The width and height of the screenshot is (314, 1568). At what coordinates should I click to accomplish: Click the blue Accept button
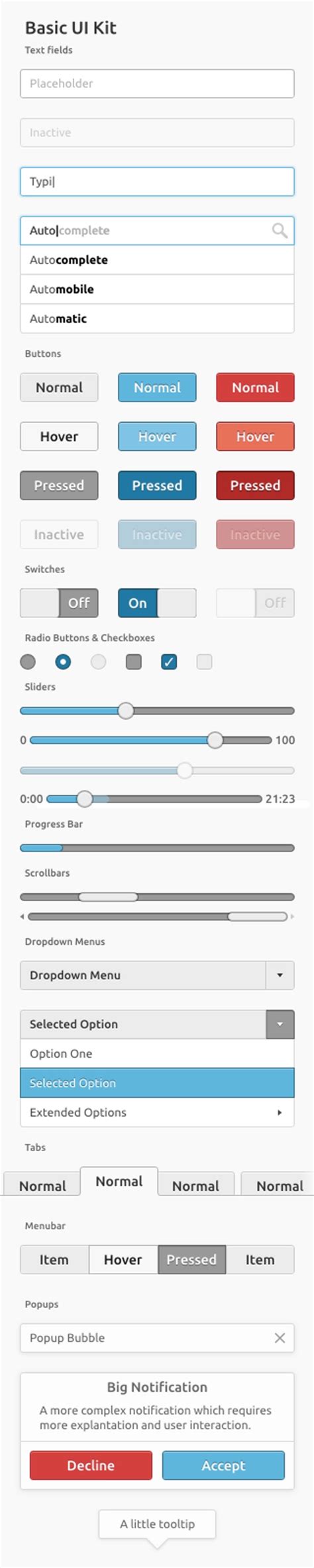(x=223, y=1465)
